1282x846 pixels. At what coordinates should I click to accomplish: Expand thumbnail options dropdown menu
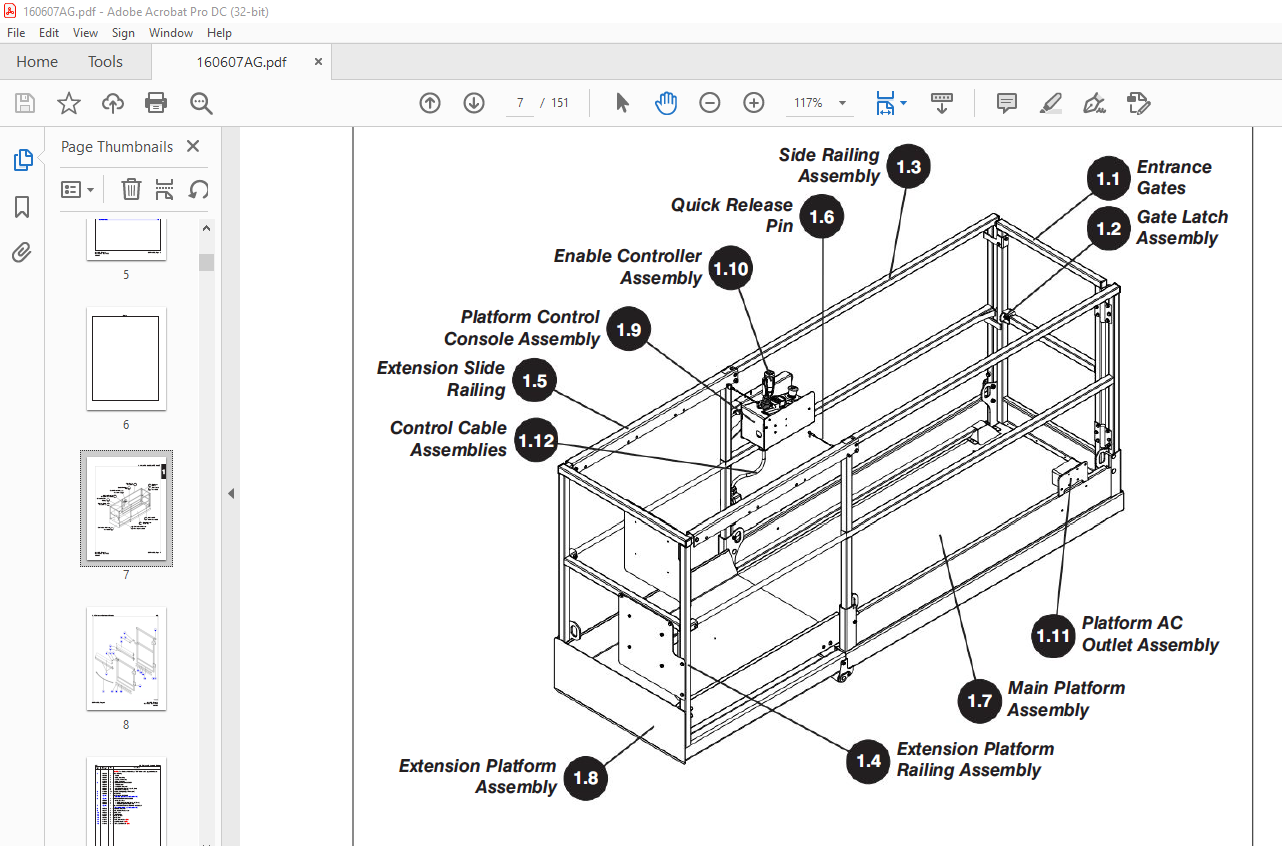click(x=78, y=189)
